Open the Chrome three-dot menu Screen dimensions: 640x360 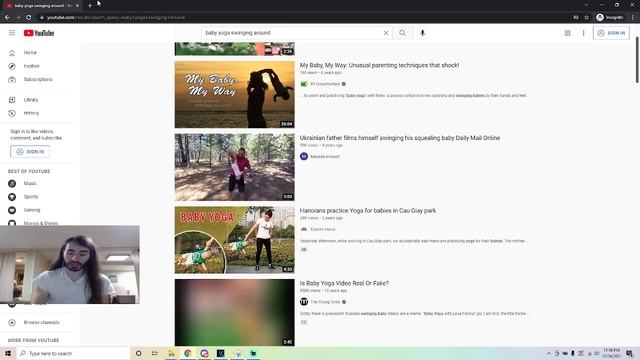pos(633,18)
